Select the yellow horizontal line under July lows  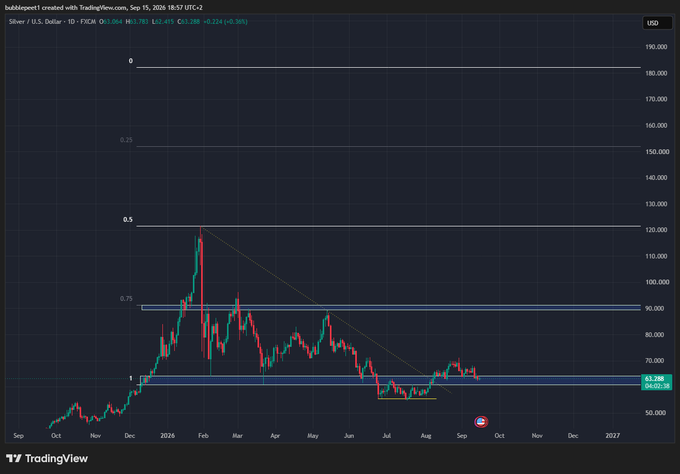coord(407,399)
